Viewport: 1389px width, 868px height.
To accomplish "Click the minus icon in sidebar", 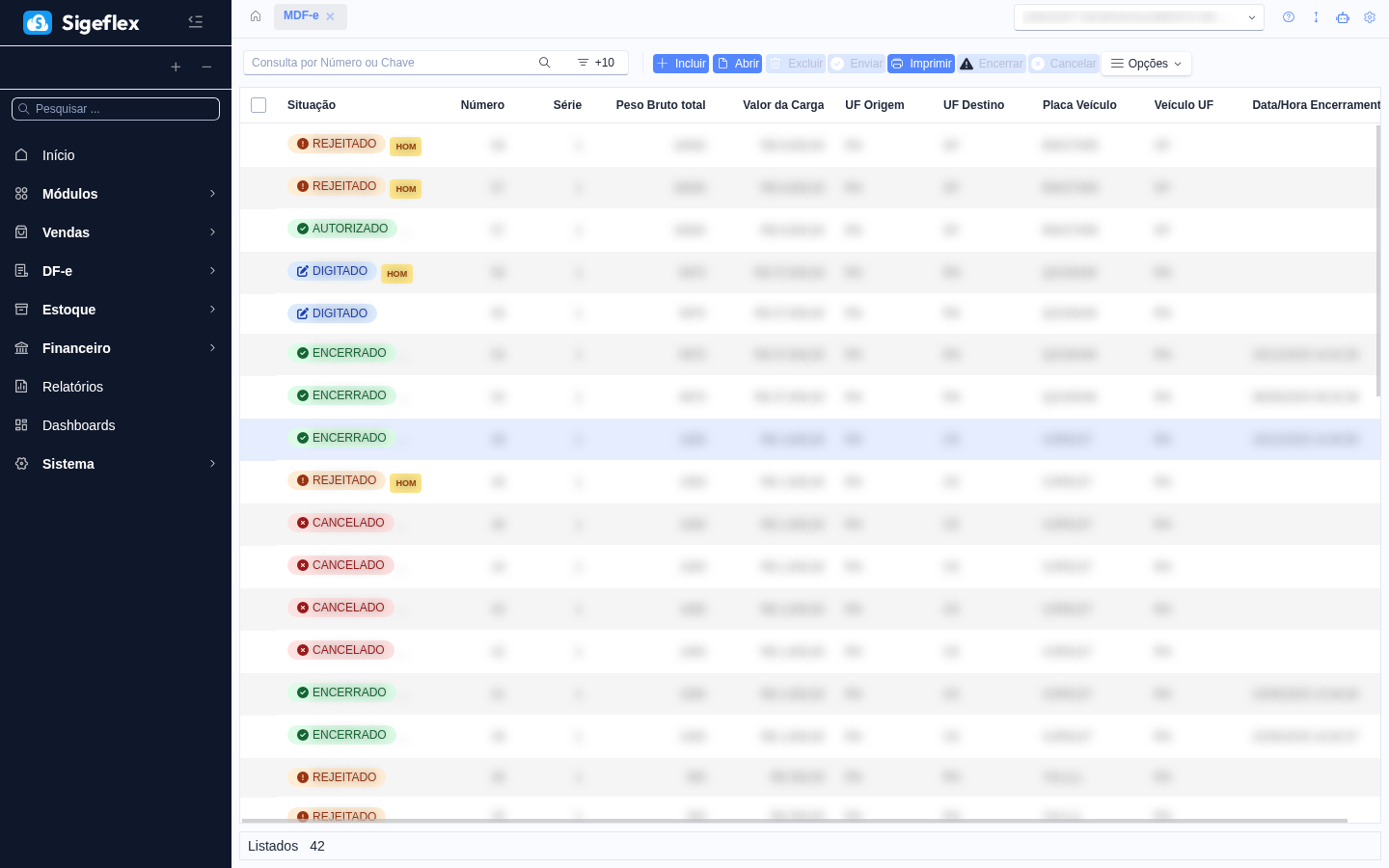I will pyautogui.click(x=206, y=67).
